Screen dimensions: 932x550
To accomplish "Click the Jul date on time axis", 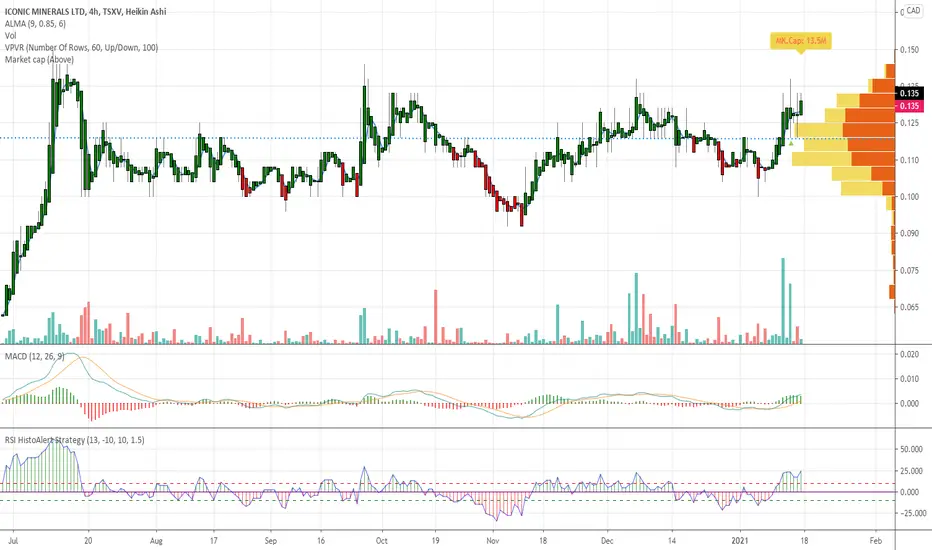I will pos(13,540).
